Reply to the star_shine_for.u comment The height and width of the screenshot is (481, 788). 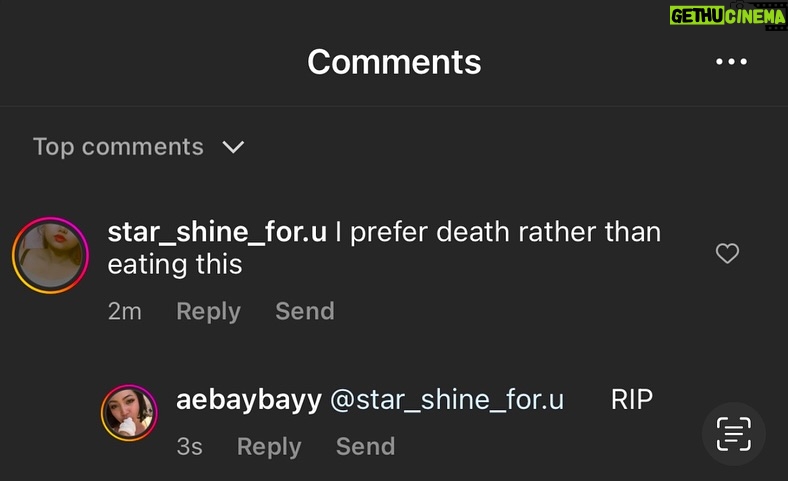point(208,311)
